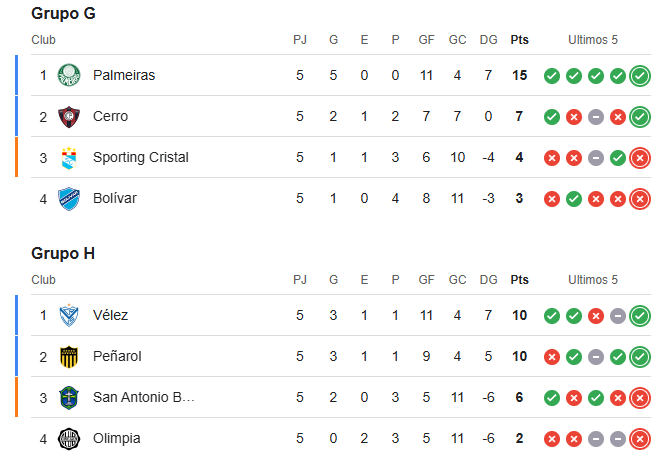Click Vélez's draw result indicator
Image resolution: width=665 pixels, height=457 pixels.
point(618,316)
